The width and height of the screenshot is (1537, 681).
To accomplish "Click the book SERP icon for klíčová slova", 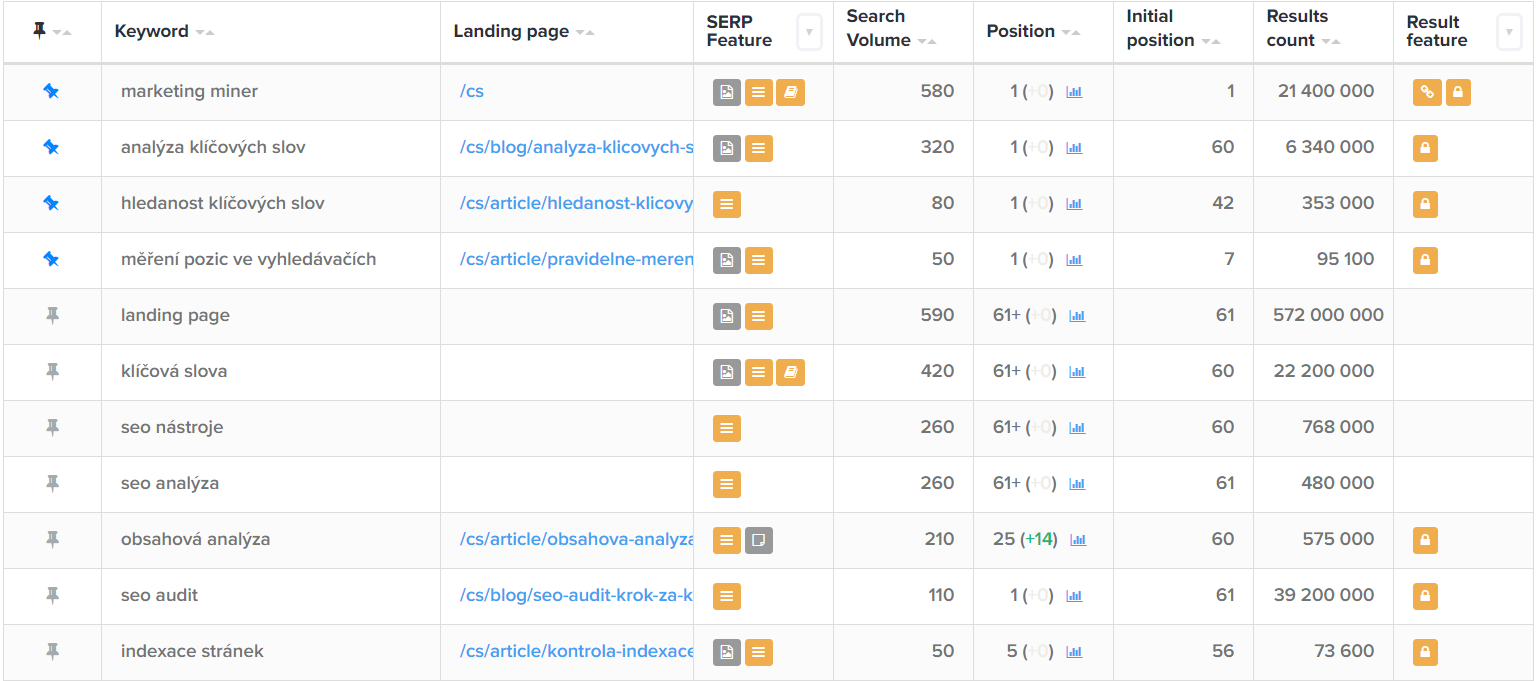I will point(790,373).
